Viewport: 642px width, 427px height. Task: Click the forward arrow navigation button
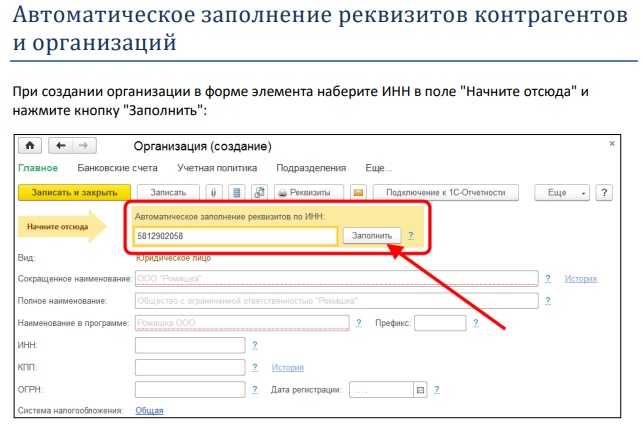(84, 145)
